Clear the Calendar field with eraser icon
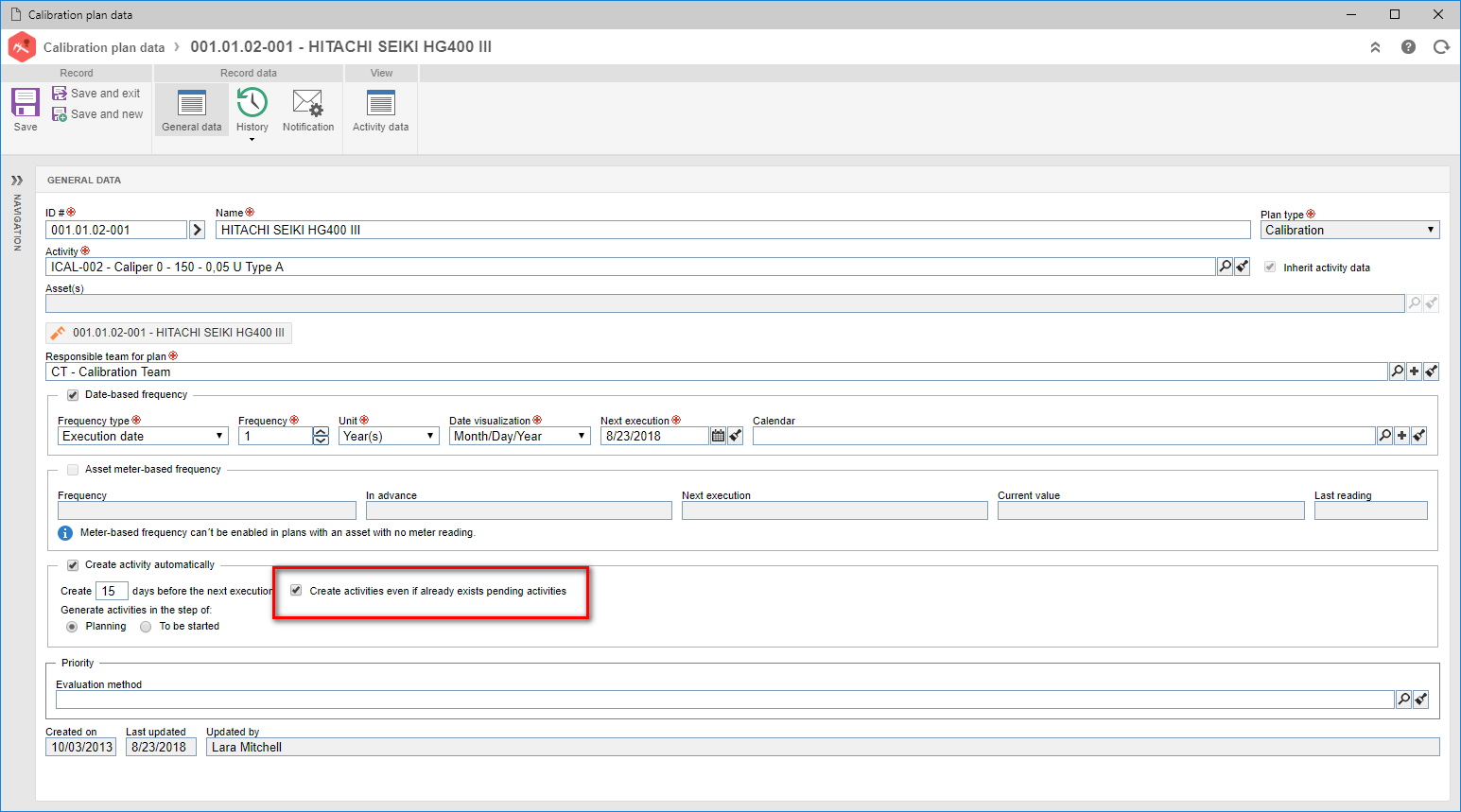This screenshot has width=1461, height=812. (1419, 436)
